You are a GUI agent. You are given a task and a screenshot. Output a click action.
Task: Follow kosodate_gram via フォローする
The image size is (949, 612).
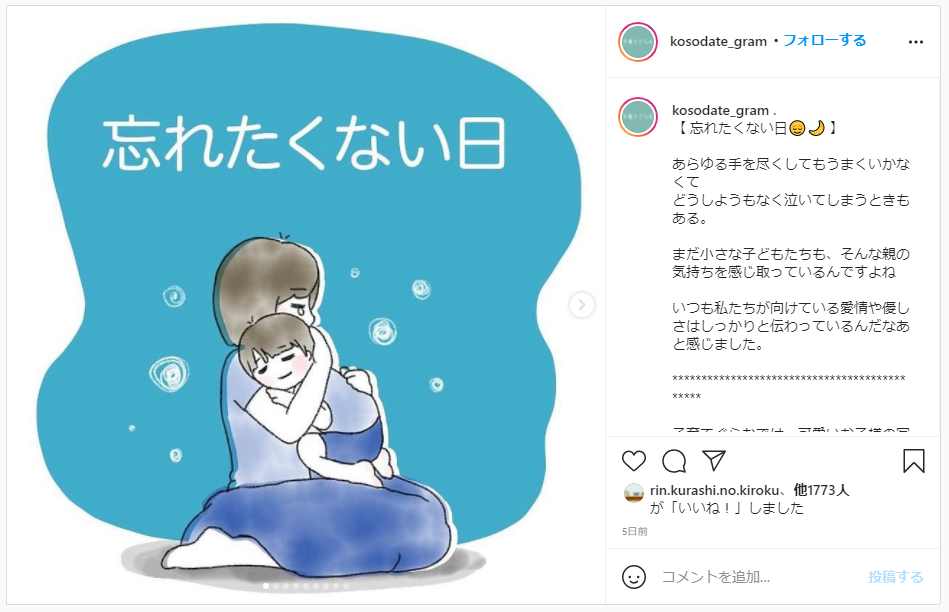pyautogui.click(x=824, y=41)
